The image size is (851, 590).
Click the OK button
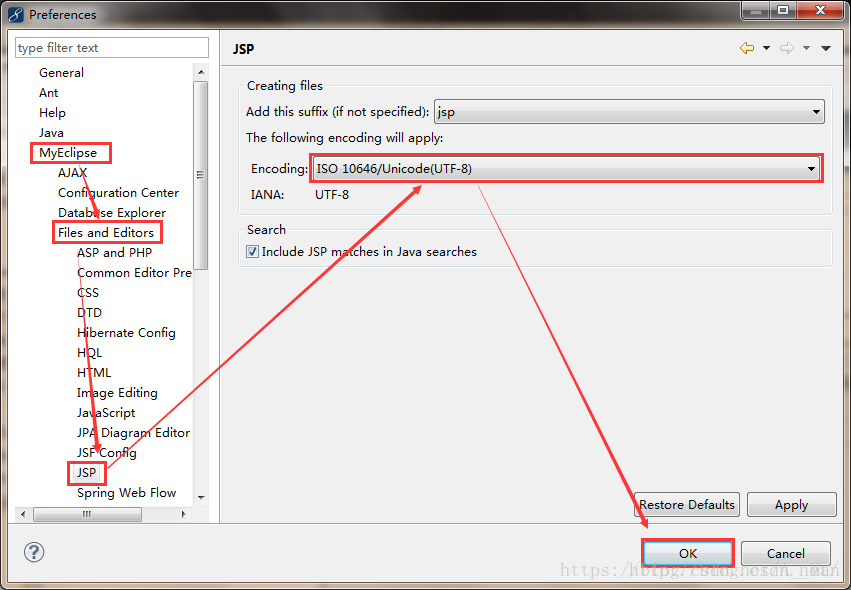click(x=688, y=553)
